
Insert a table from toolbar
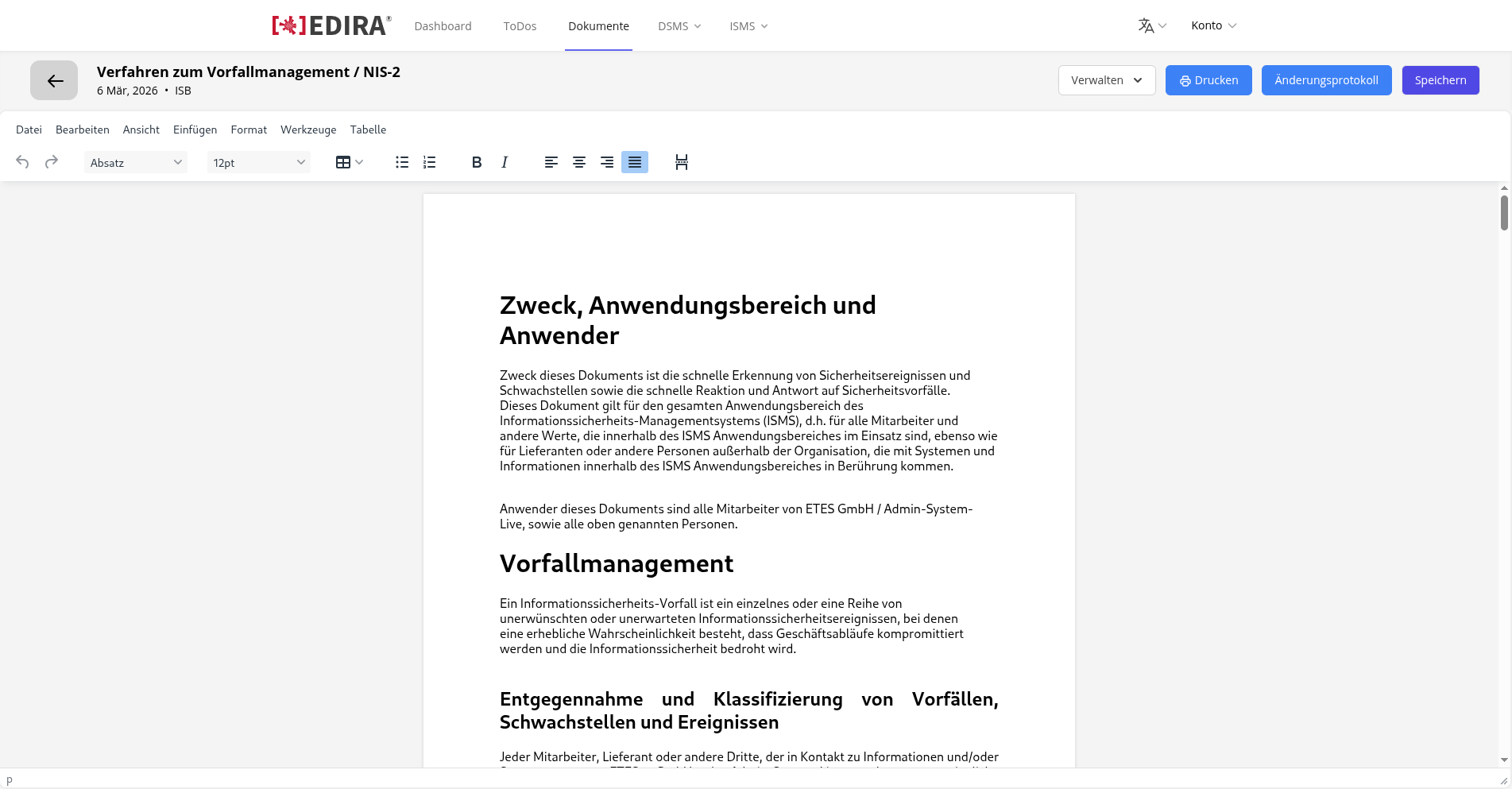click(x=349, y=162)
